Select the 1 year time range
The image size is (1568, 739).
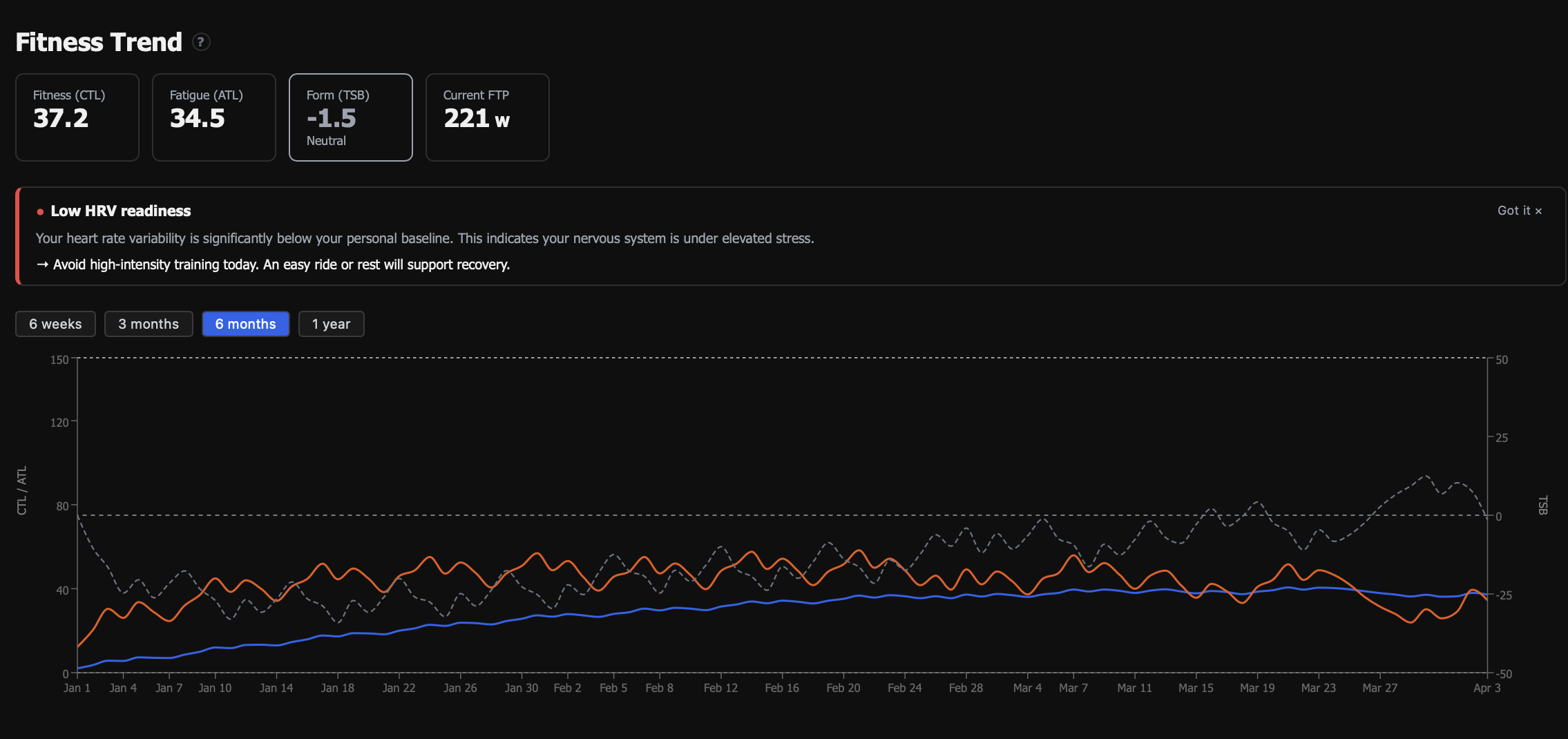click(331, 323)
